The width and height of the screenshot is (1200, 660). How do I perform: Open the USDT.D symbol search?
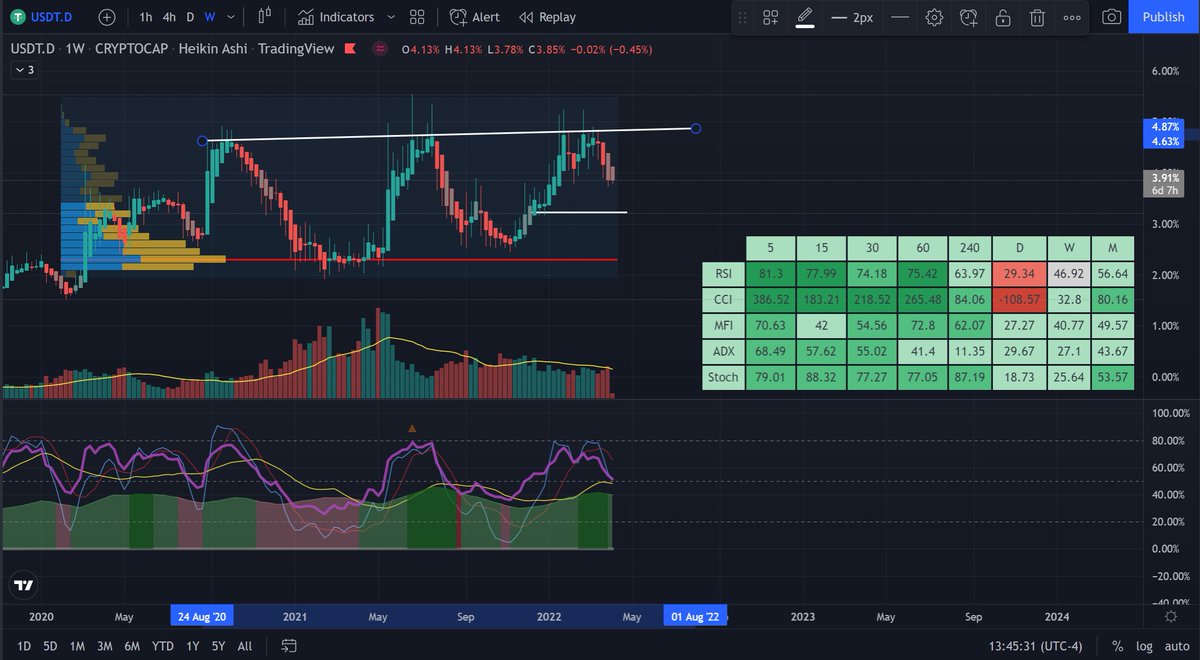tap(43, 17)
